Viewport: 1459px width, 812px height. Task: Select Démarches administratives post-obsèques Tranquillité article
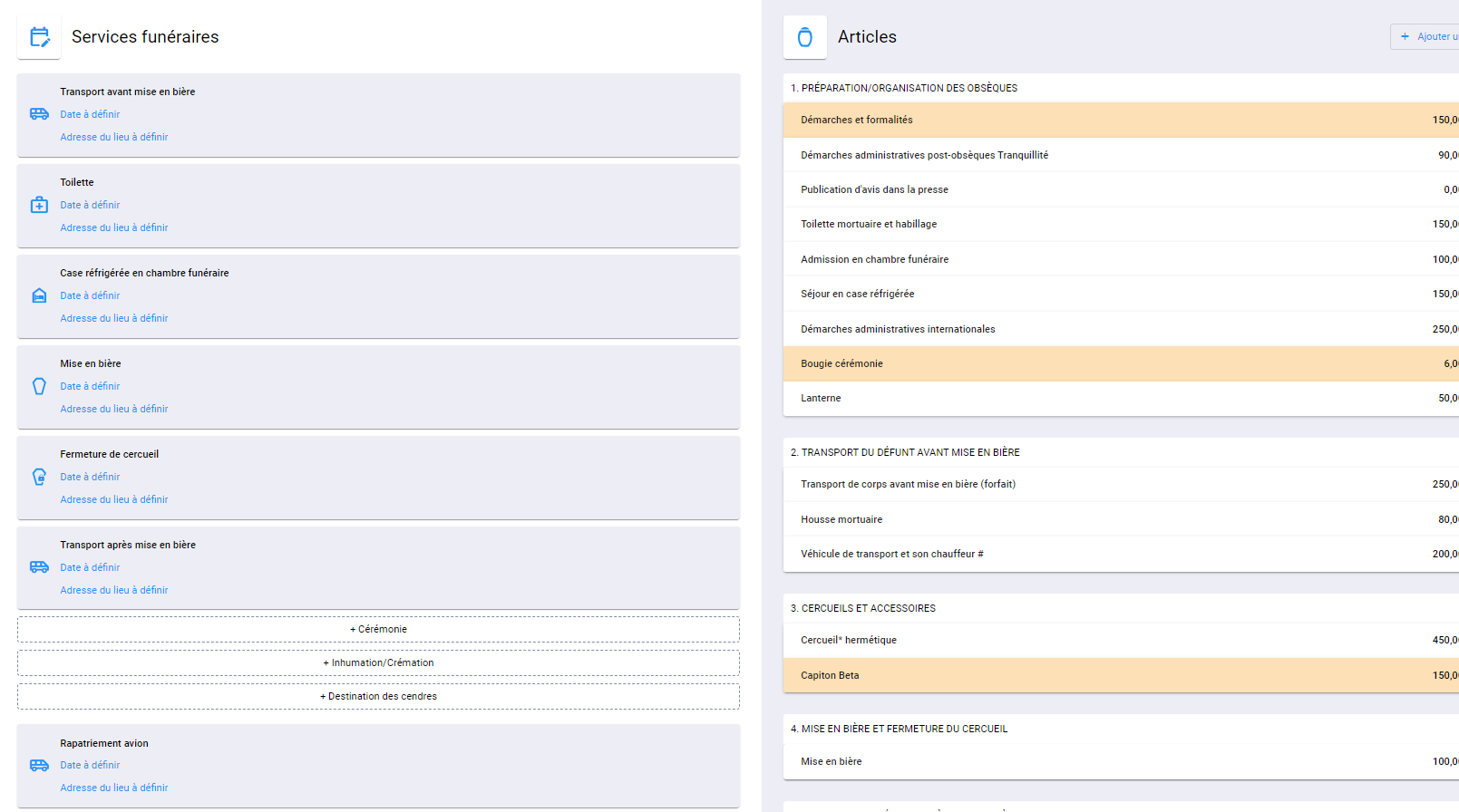(x=1121, y=155)
